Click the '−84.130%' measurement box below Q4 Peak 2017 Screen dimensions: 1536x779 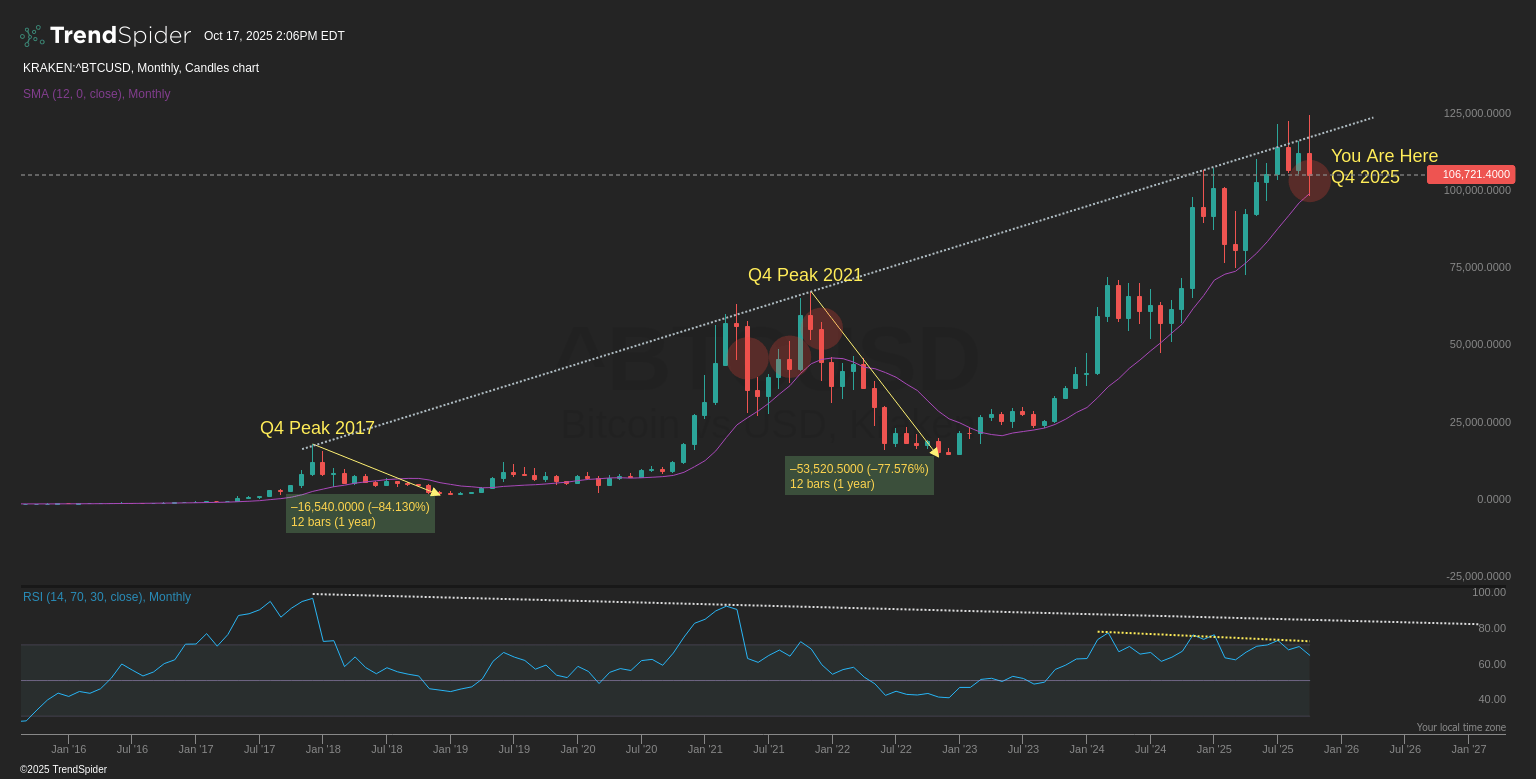tap(360, 514)
